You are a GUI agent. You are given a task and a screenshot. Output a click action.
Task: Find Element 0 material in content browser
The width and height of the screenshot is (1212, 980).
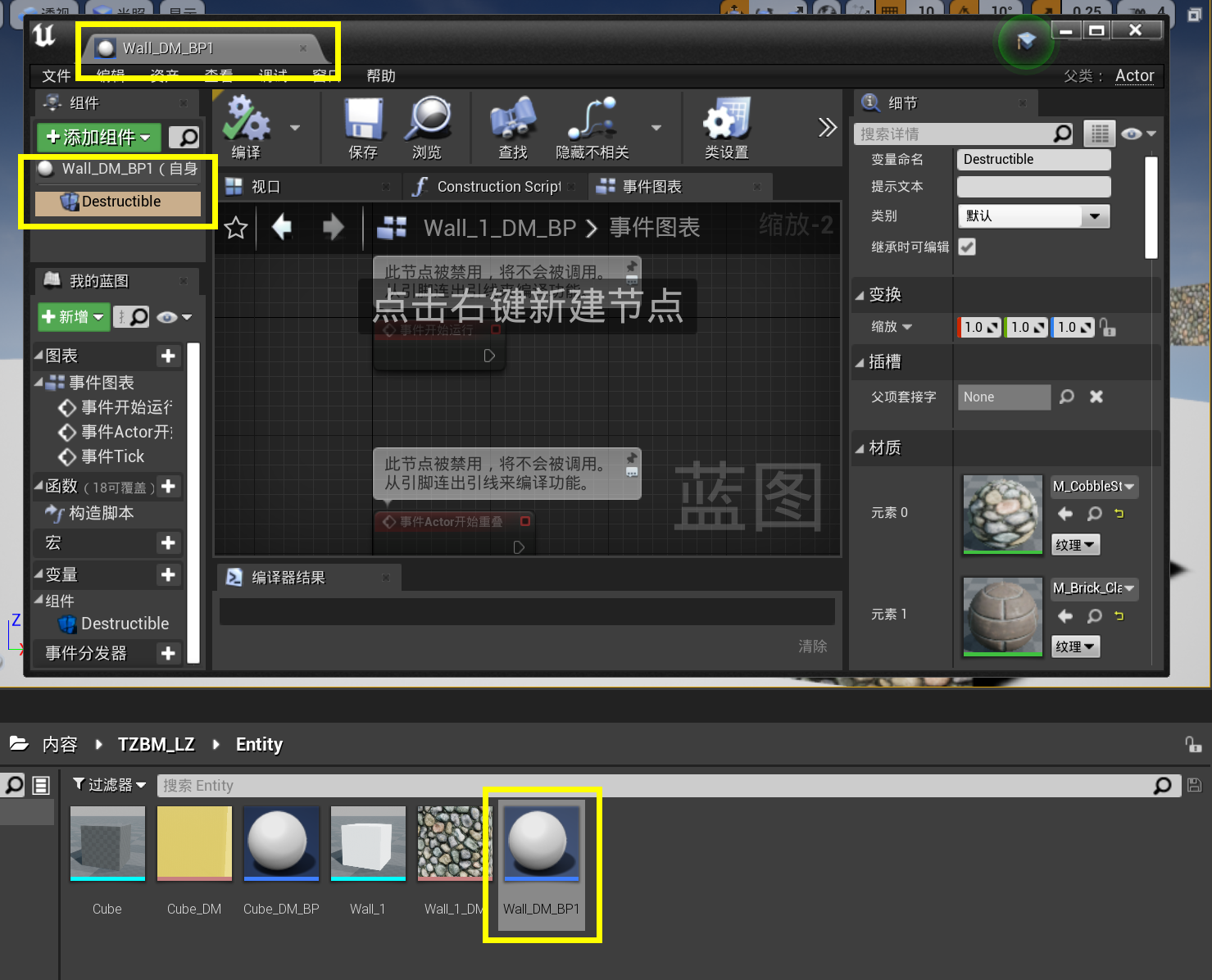1094,514
